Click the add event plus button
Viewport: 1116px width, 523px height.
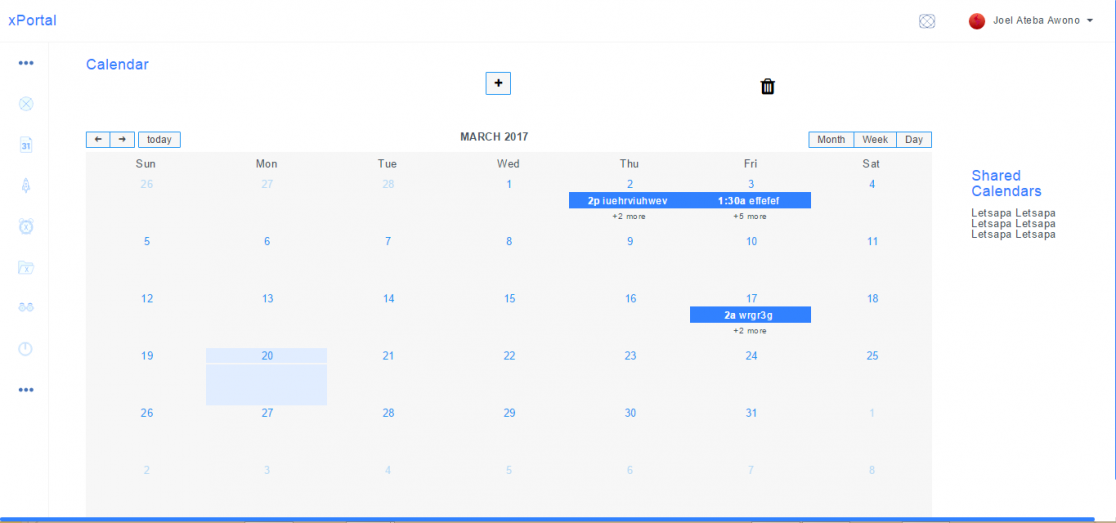498,84
